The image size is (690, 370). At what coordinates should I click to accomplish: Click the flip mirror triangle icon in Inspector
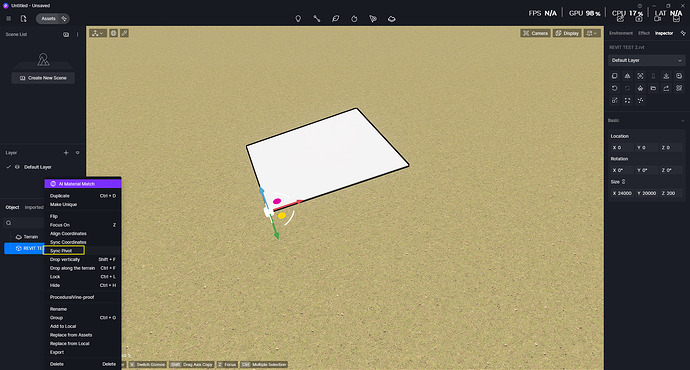click(x=627, y=76)
